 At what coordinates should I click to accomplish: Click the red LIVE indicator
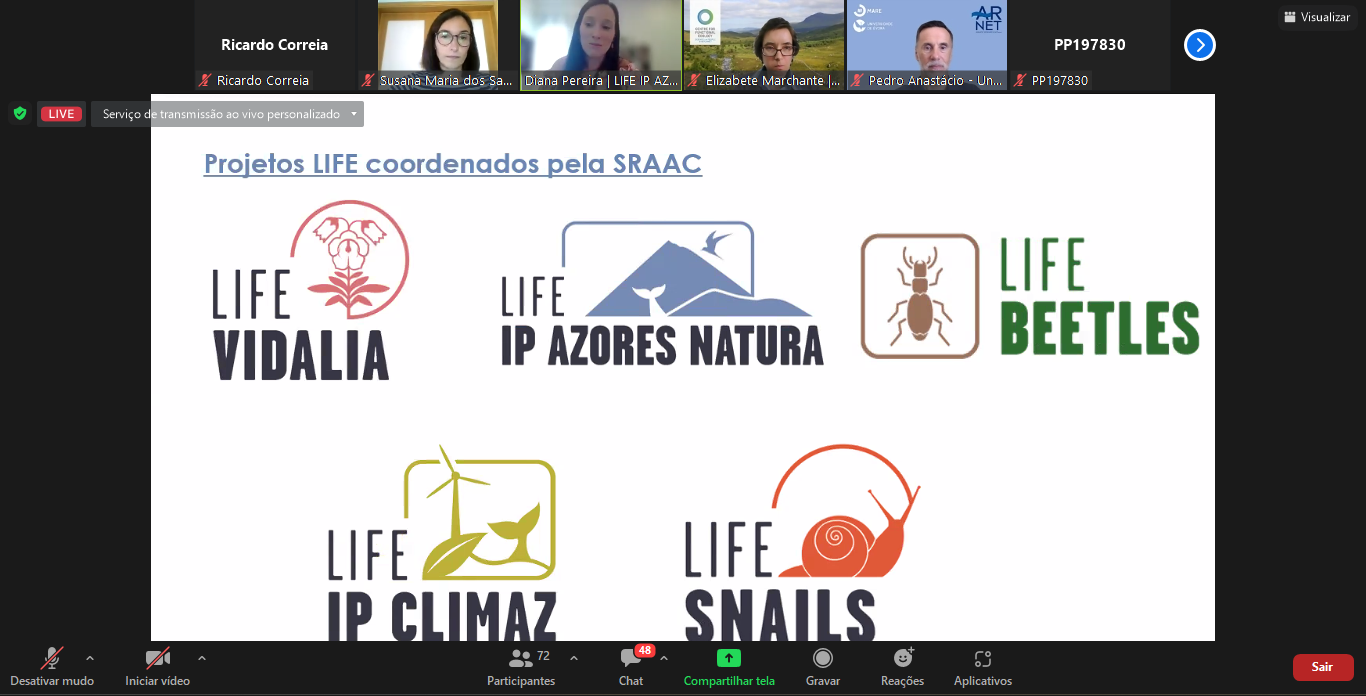point(61,114)
